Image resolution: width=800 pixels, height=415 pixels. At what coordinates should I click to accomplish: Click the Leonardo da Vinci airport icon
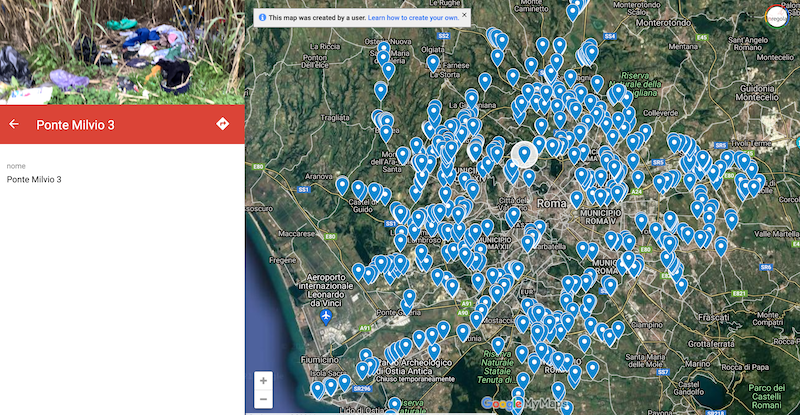click(326, 316)
